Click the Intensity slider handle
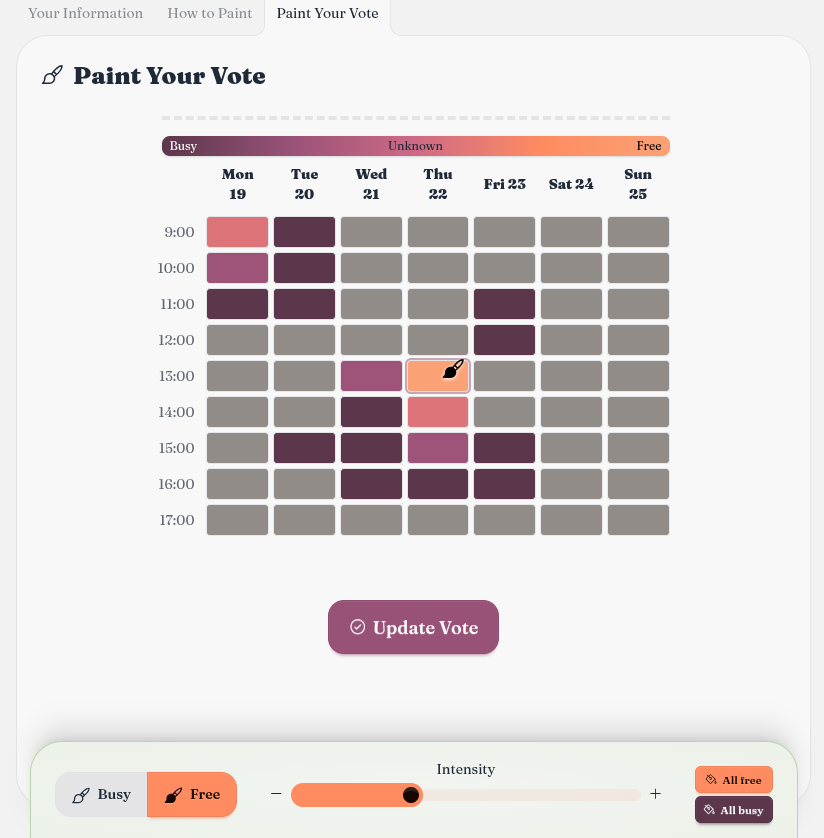 [x=410, y=795]
